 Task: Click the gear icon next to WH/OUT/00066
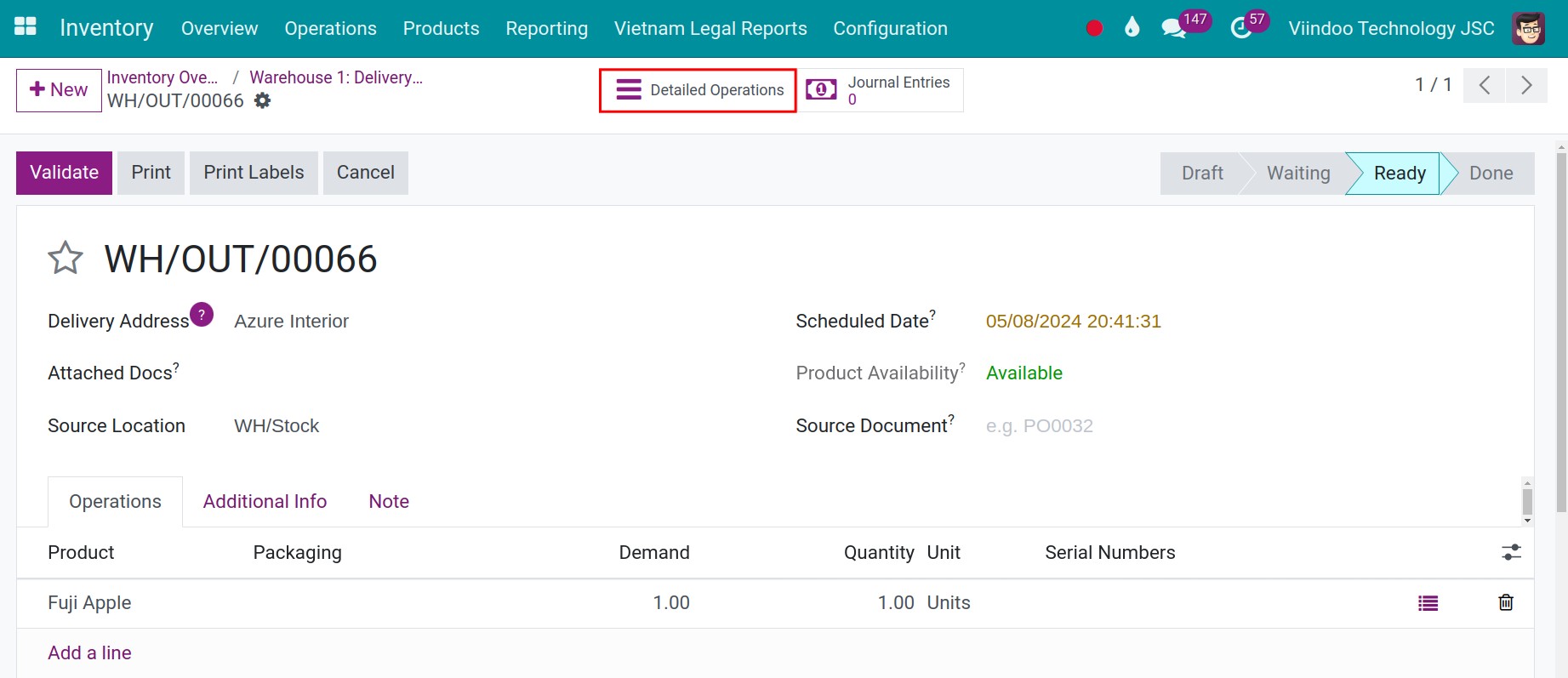click(263, 100)
